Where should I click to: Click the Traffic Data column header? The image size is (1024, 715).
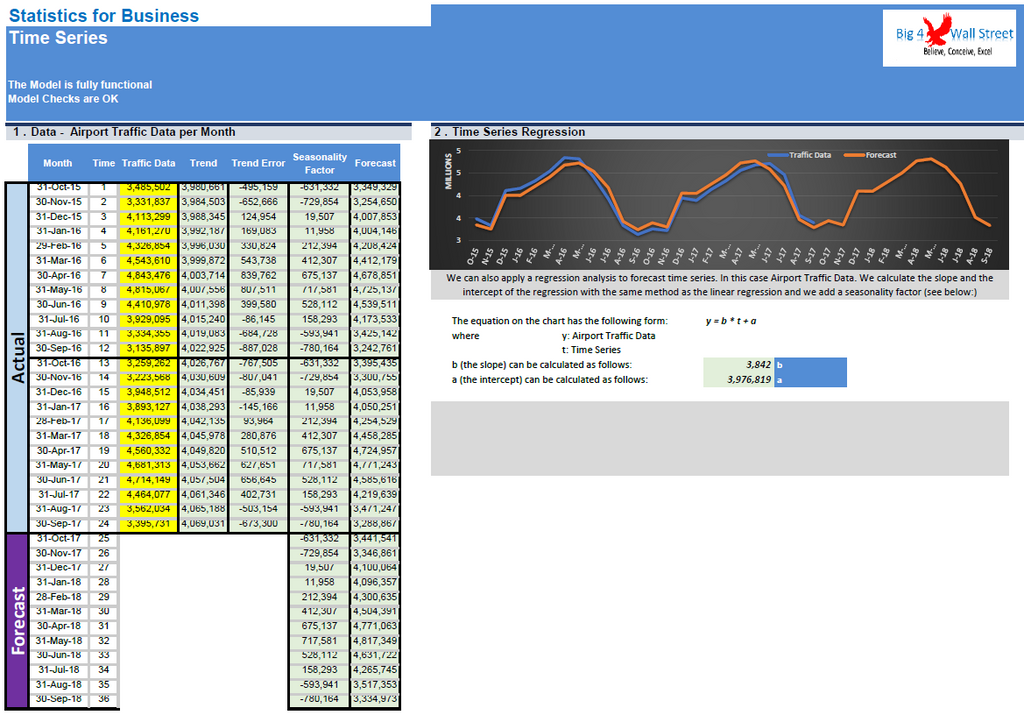148,163
